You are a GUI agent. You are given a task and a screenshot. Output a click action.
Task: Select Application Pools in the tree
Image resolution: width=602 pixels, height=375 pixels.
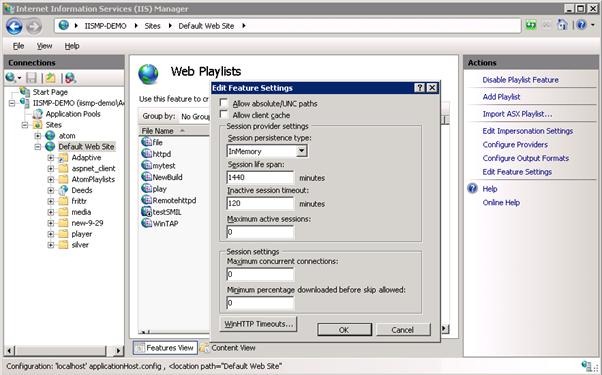[x=73, y=114]
